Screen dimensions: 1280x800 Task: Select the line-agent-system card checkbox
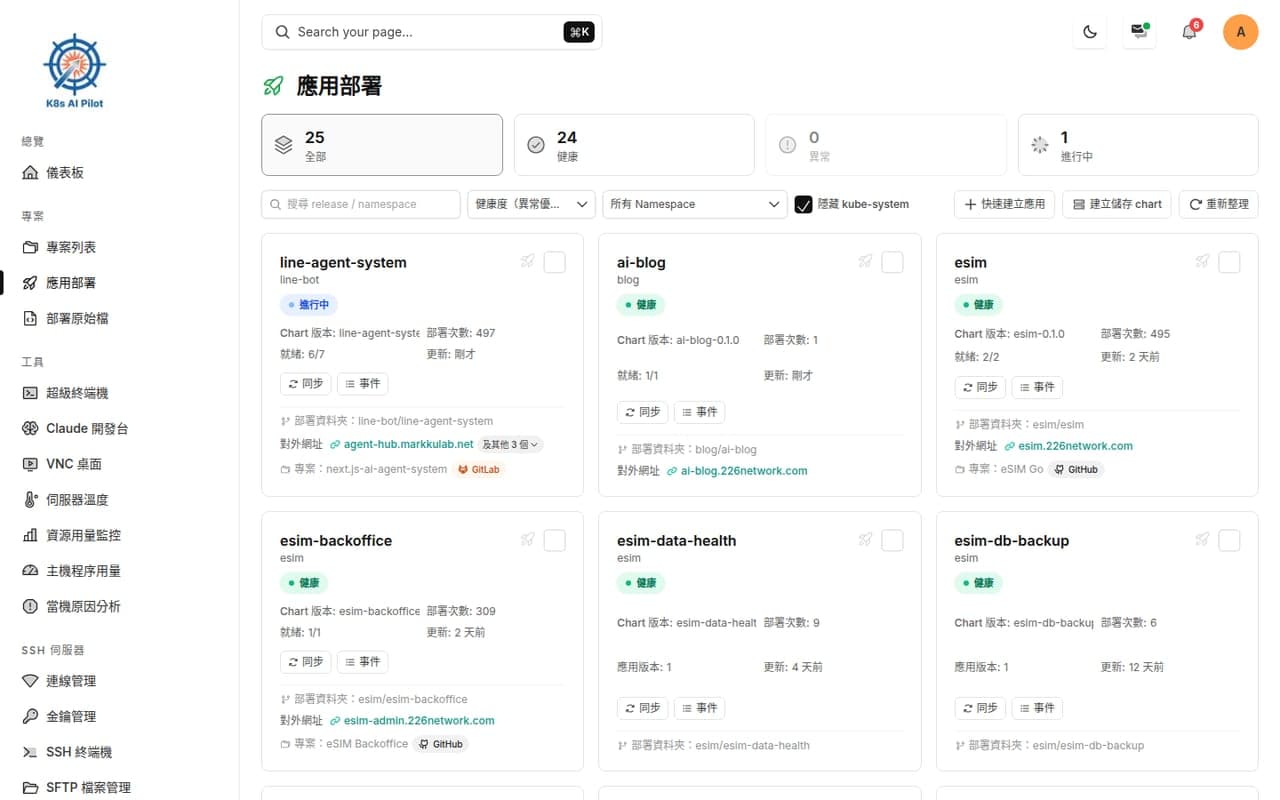pyautogui.click(x=555, y=262)
